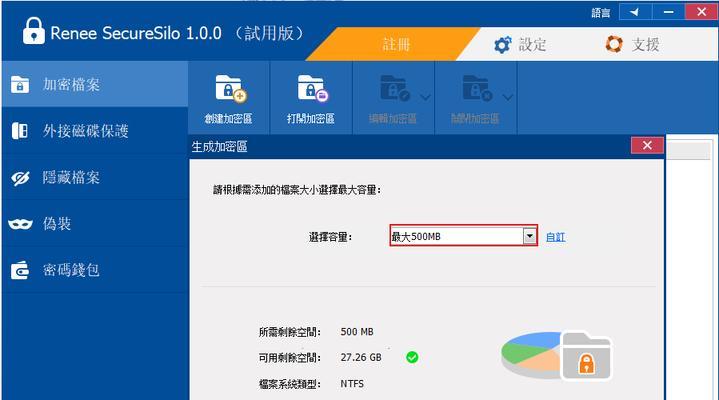The width and height of the screenshot is (719, 400).
Task: Expand the arrow next to 編輯加密區
Action: point(425,97)
